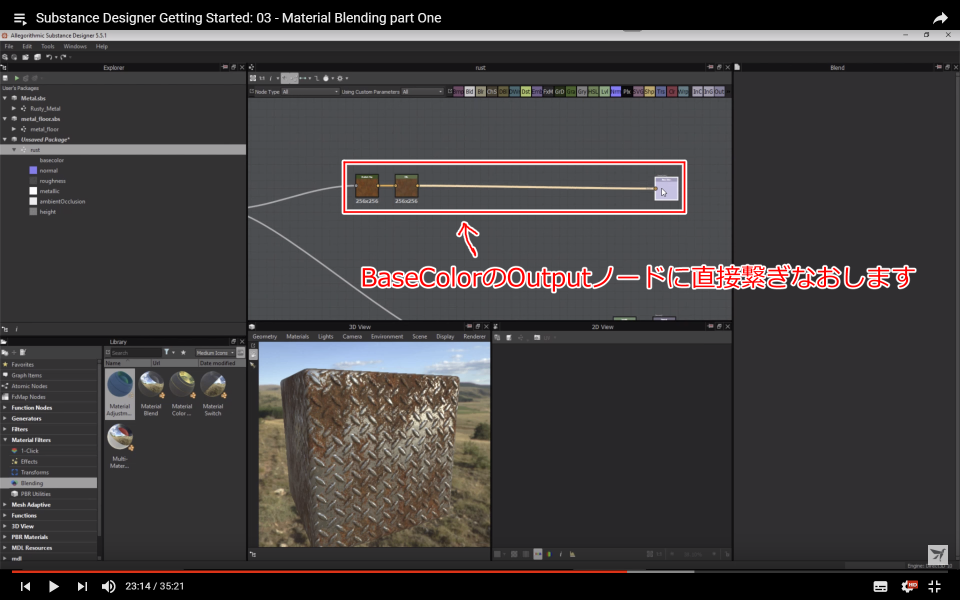Collapse the Unsaved Package tree
This screenshot has height=600, width=960.
click(x=5, y=140)
